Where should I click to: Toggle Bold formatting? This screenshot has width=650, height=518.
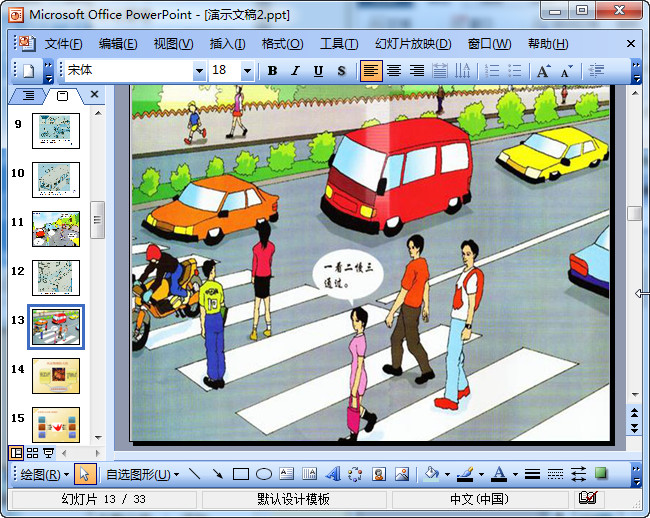tap(272, 71)
